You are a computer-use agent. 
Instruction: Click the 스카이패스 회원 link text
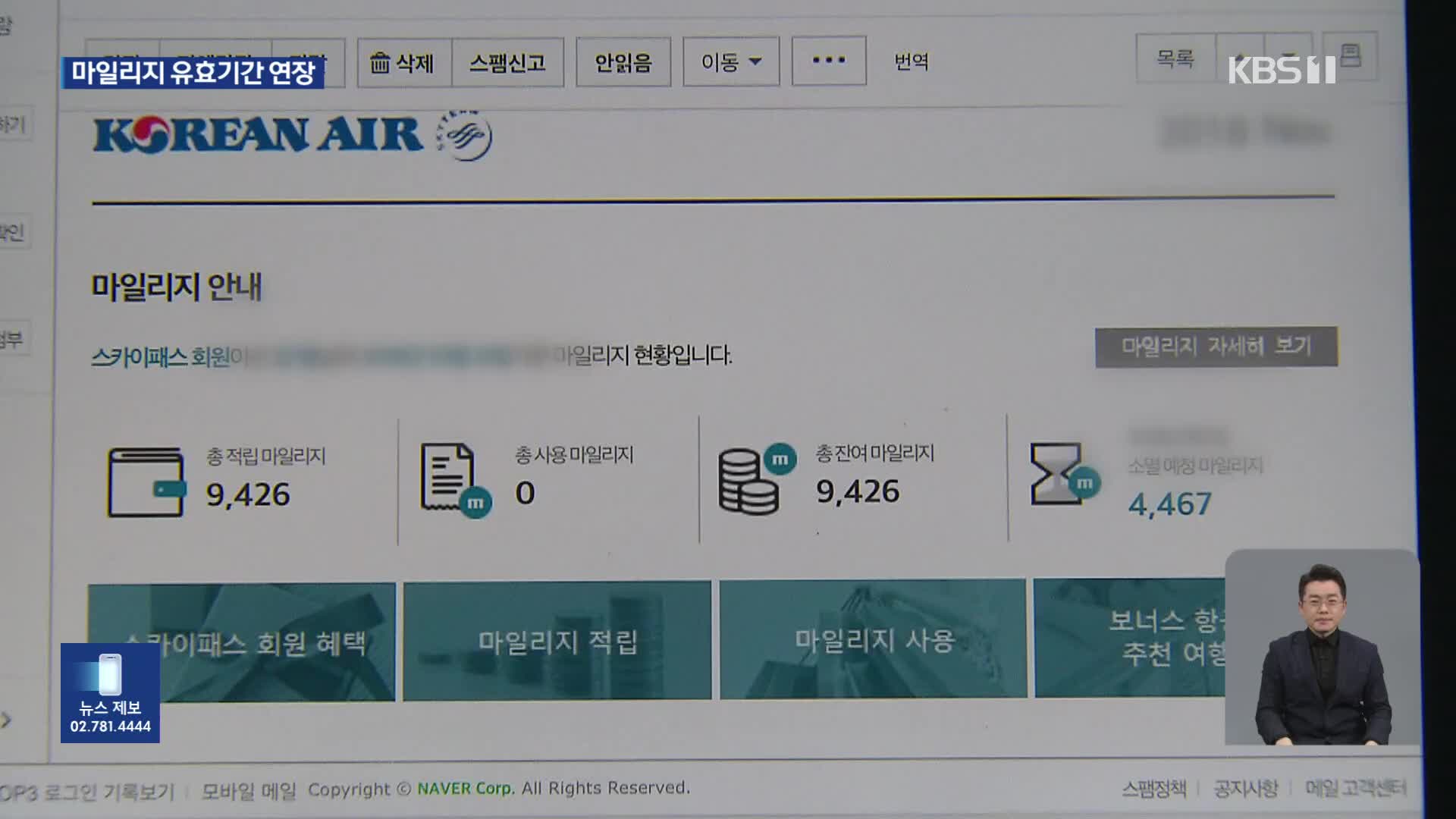[160, 356]
